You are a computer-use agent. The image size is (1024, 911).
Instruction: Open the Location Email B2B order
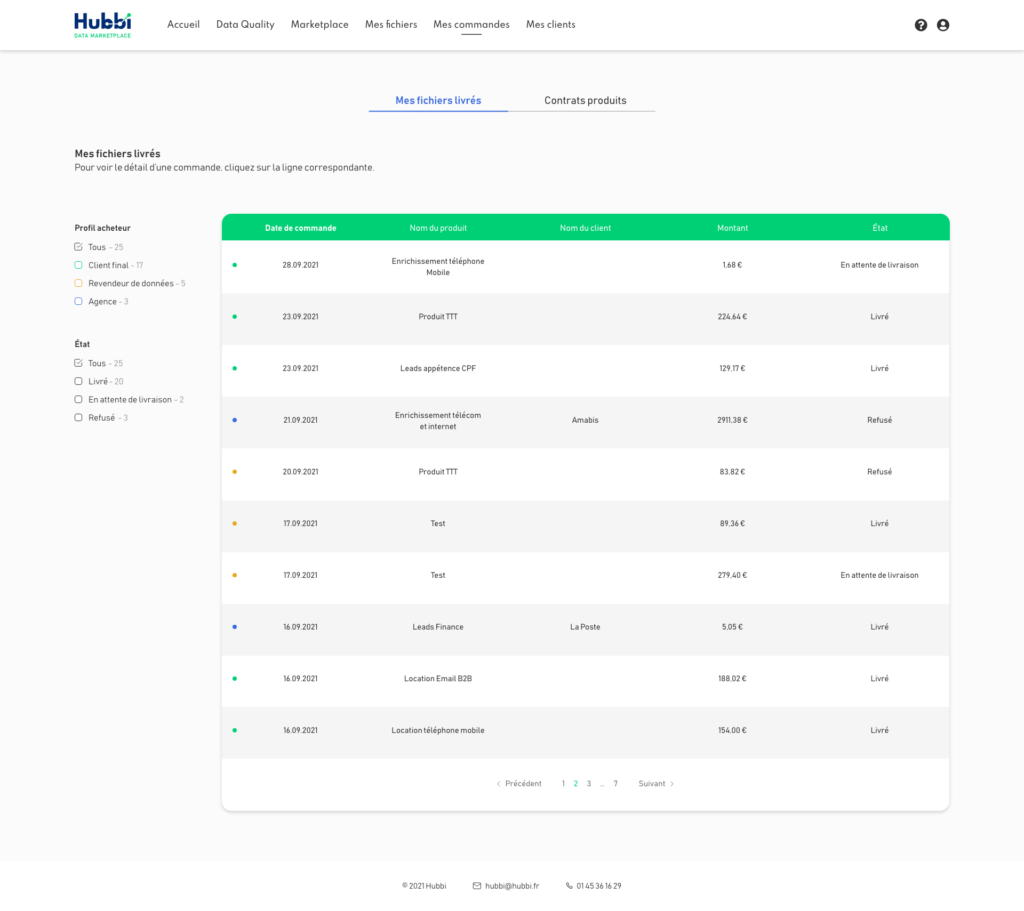click(x=585, y=680)
